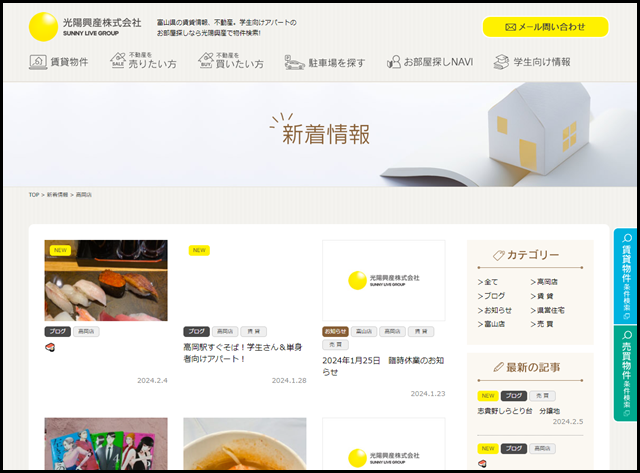Screen dimensions: 640x473
Task: Open the soup bowl photo post
Action: coord(245,444)
